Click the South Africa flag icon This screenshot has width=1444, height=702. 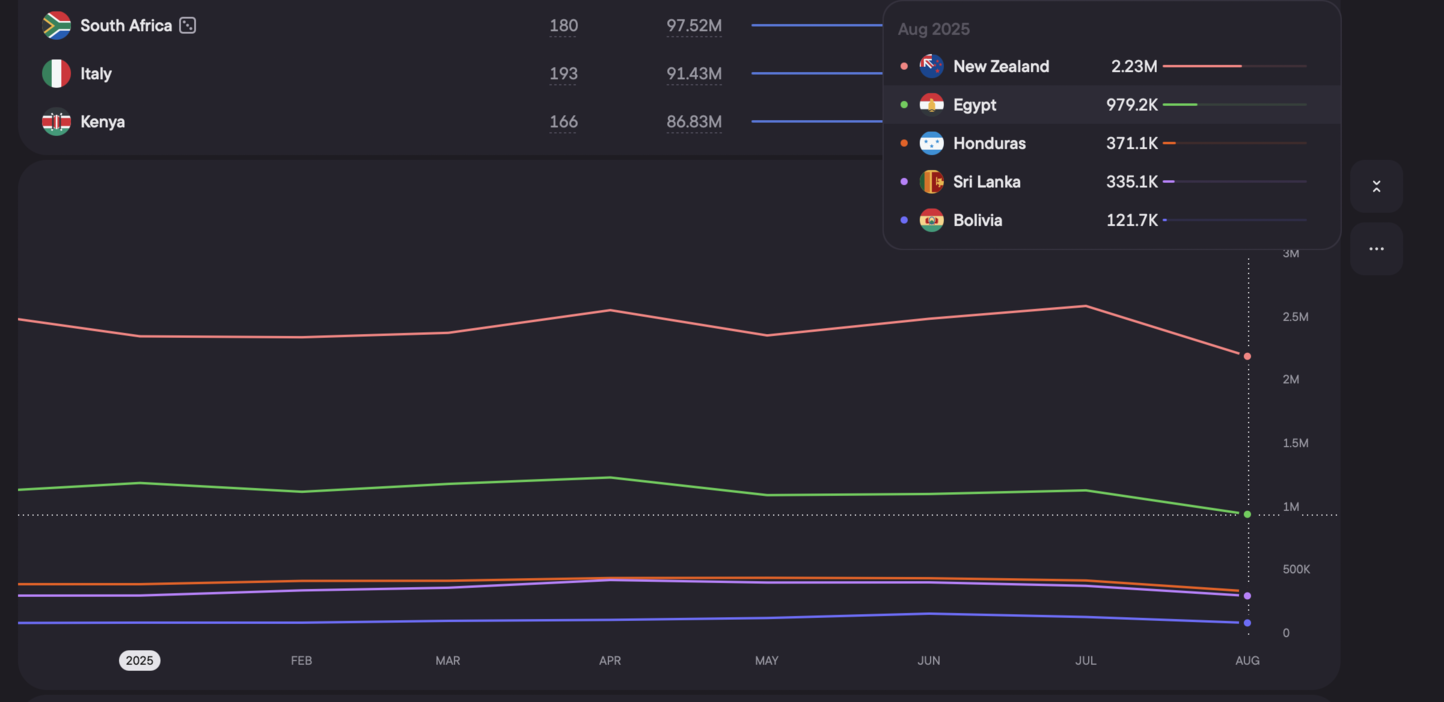tap(56, 26)
